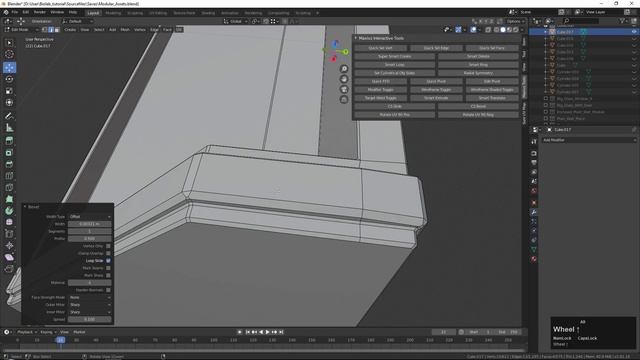The width and height of the screenshot is (640, 360).
Task: Select the Shrink/Fatten tool
Action: 9,245
